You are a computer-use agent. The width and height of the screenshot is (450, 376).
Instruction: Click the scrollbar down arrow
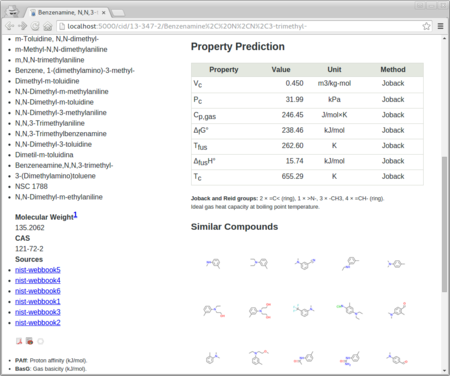tap(444, 370)
